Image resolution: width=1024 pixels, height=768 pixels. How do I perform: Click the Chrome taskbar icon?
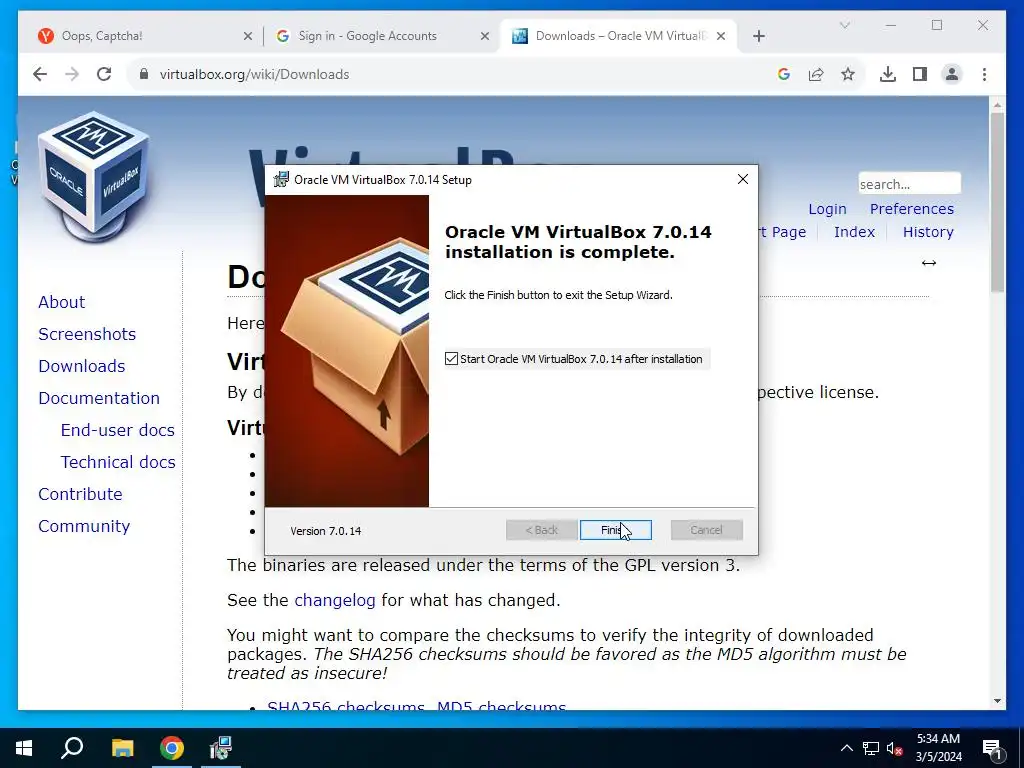(172, 748)
